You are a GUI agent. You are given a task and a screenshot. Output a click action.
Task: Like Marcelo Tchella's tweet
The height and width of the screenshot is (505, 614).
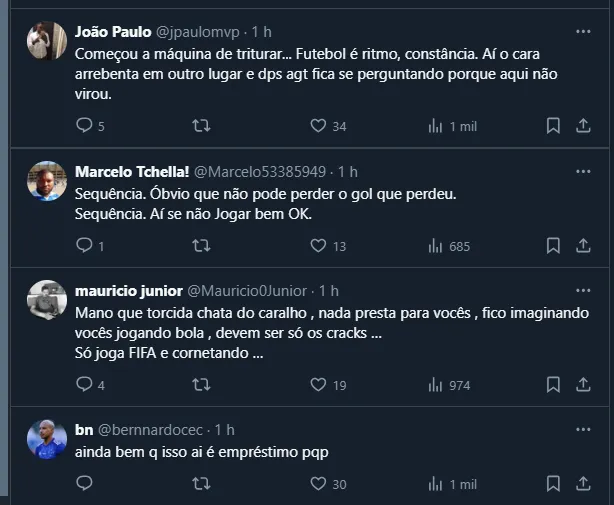tap(318, 245)
